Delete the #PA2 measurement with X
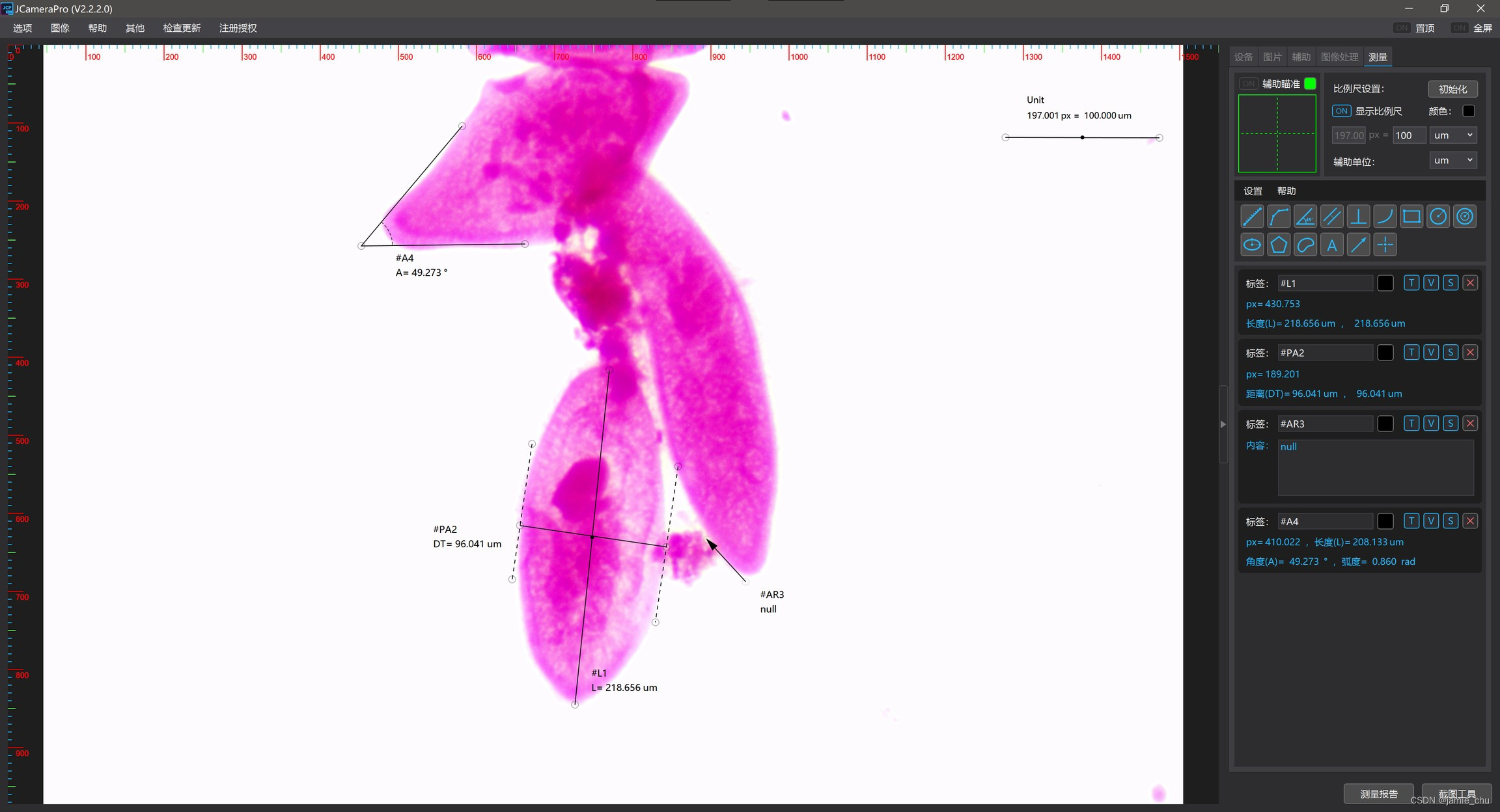This screenshot has height=812, width=1500. 1470,353
